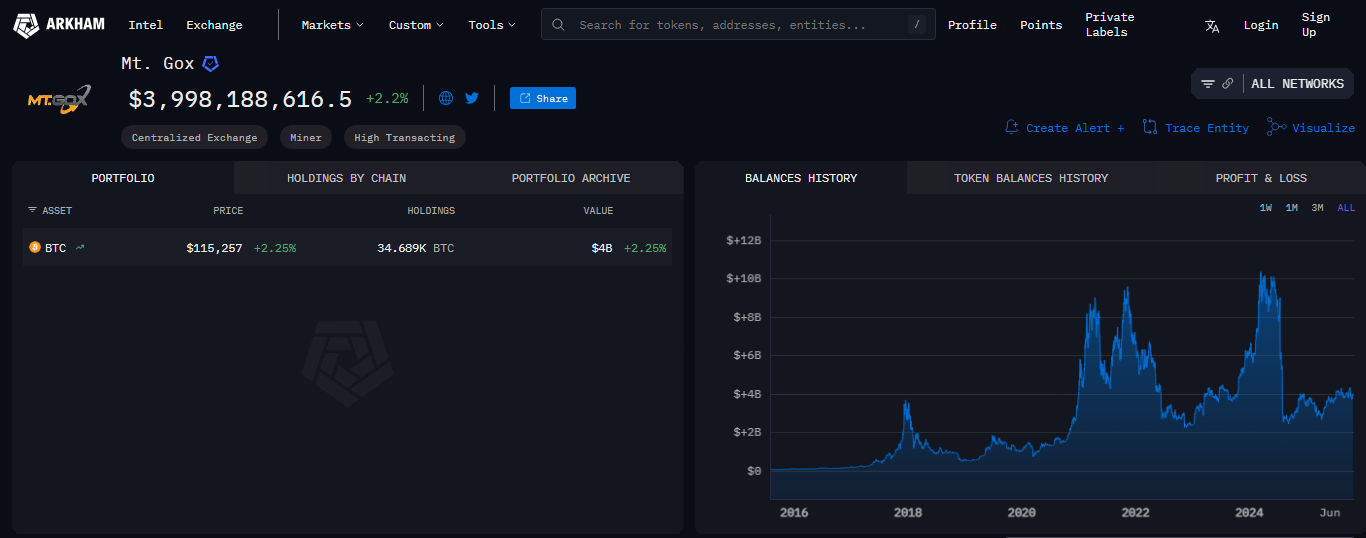Click the Share button
Screen dimensions: 1366x538
click(543, 98)
